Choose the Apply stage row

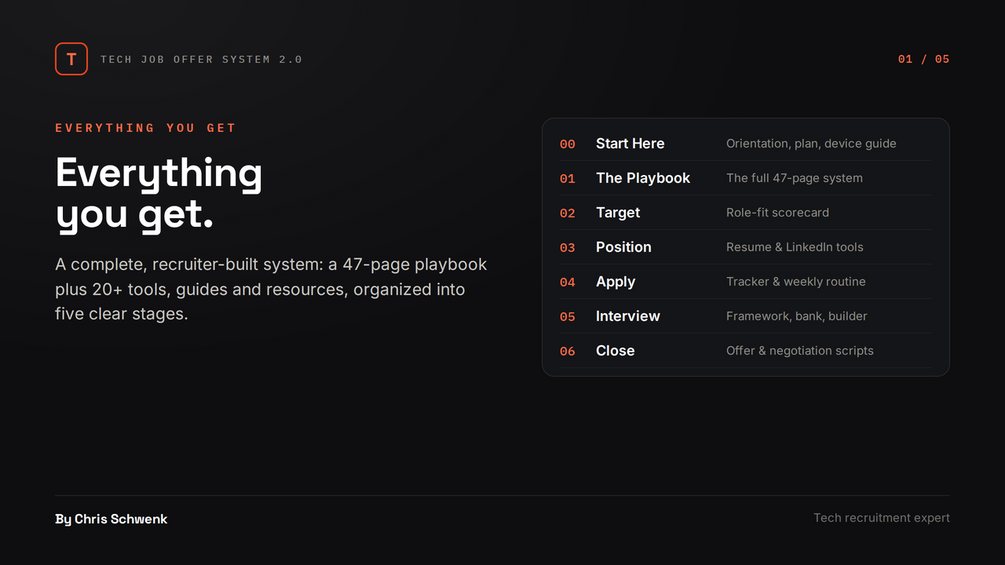tap(745, 282)
